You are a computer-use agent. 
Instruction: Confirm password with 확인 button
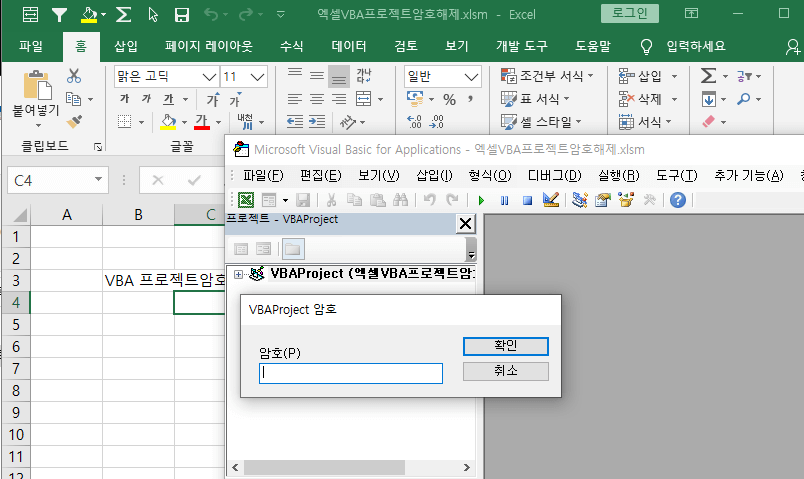coord(506,346)
